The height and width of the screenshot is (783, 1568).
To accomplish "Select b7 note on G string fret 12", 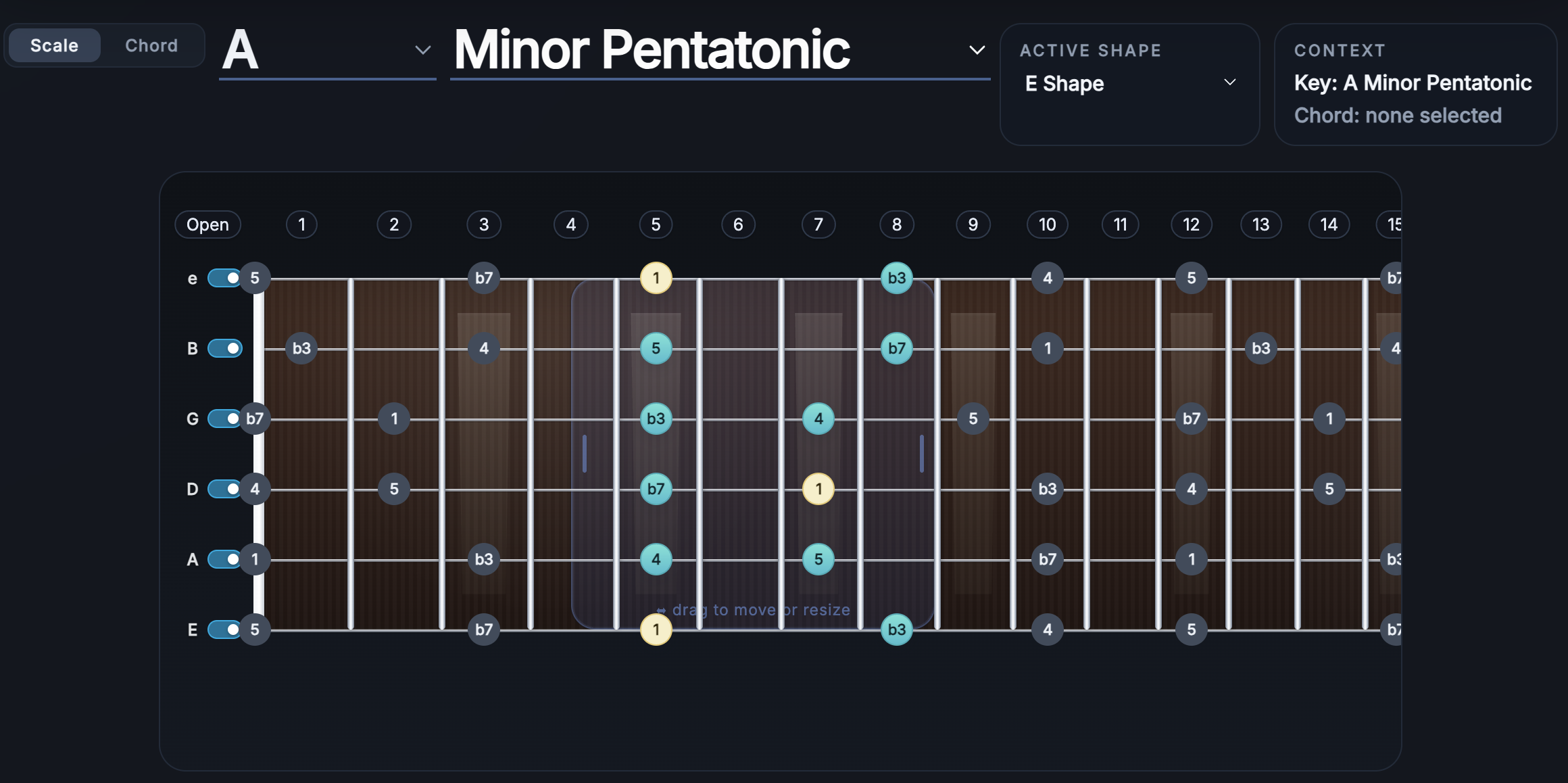I will (1192, 419).
